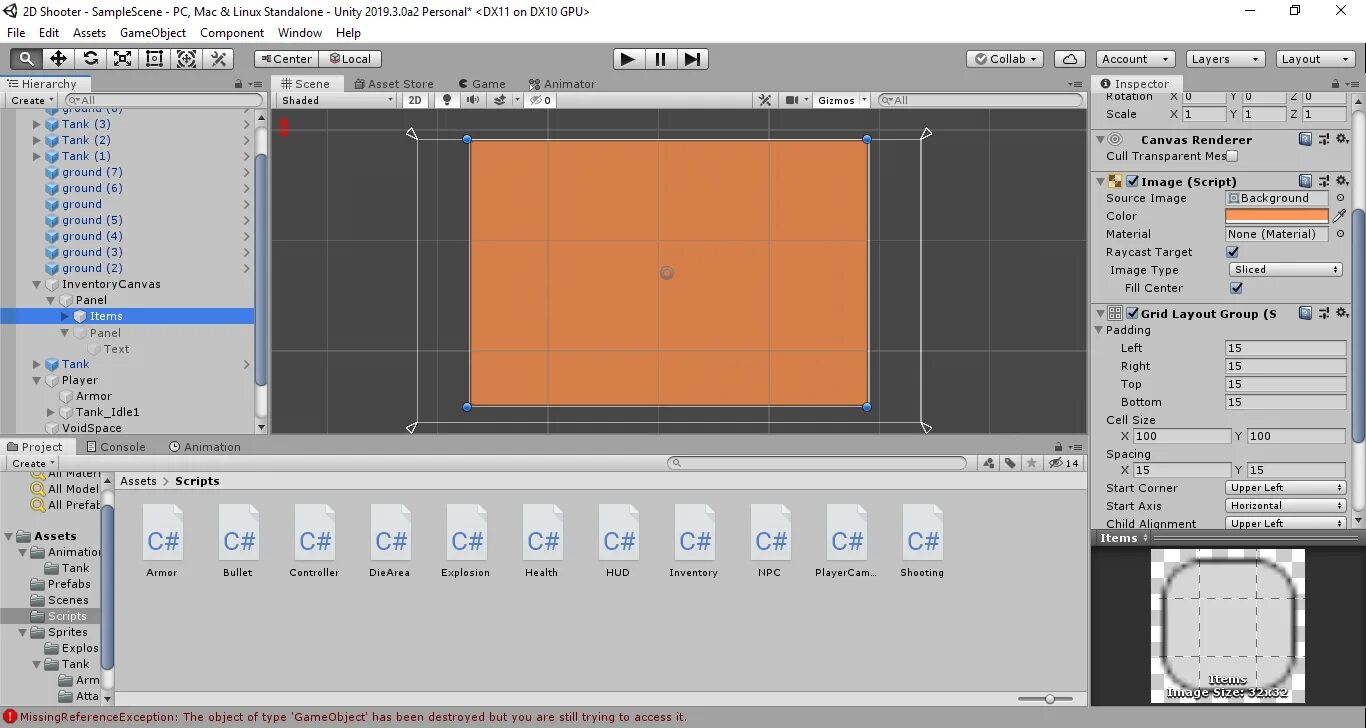Toggle scene audio speaker icon
This screenshot has width=1366, height=728.
tap(472, 100)
